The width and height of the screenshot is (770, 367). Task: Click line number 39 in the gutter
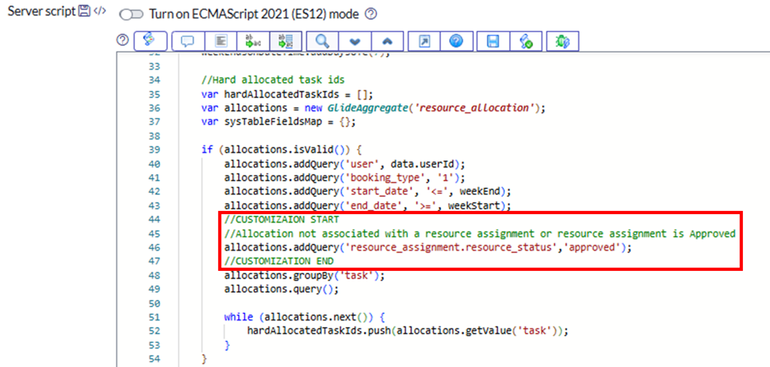pyautogui.click(x=154, y=149)
